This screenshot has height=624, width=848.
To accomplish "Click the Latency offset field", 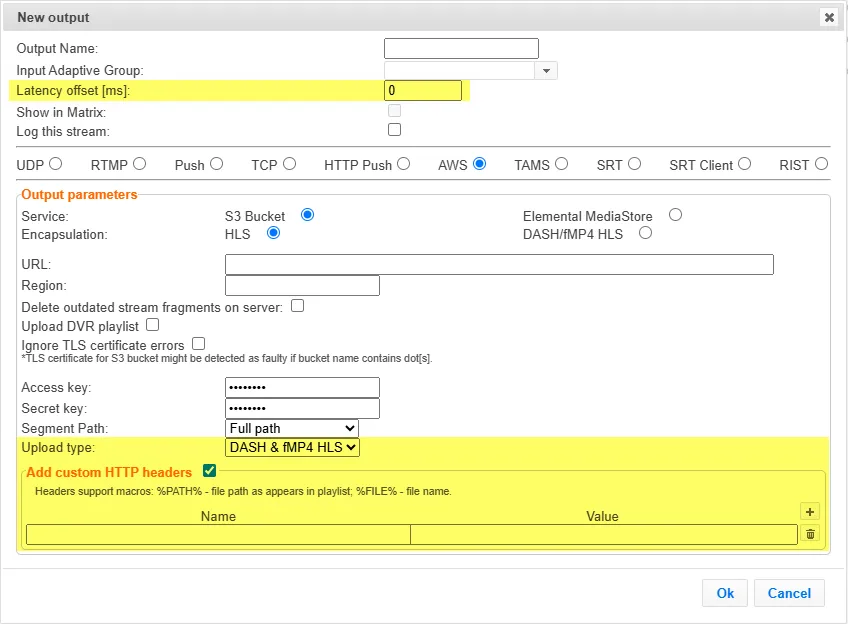I will point(423,91).
